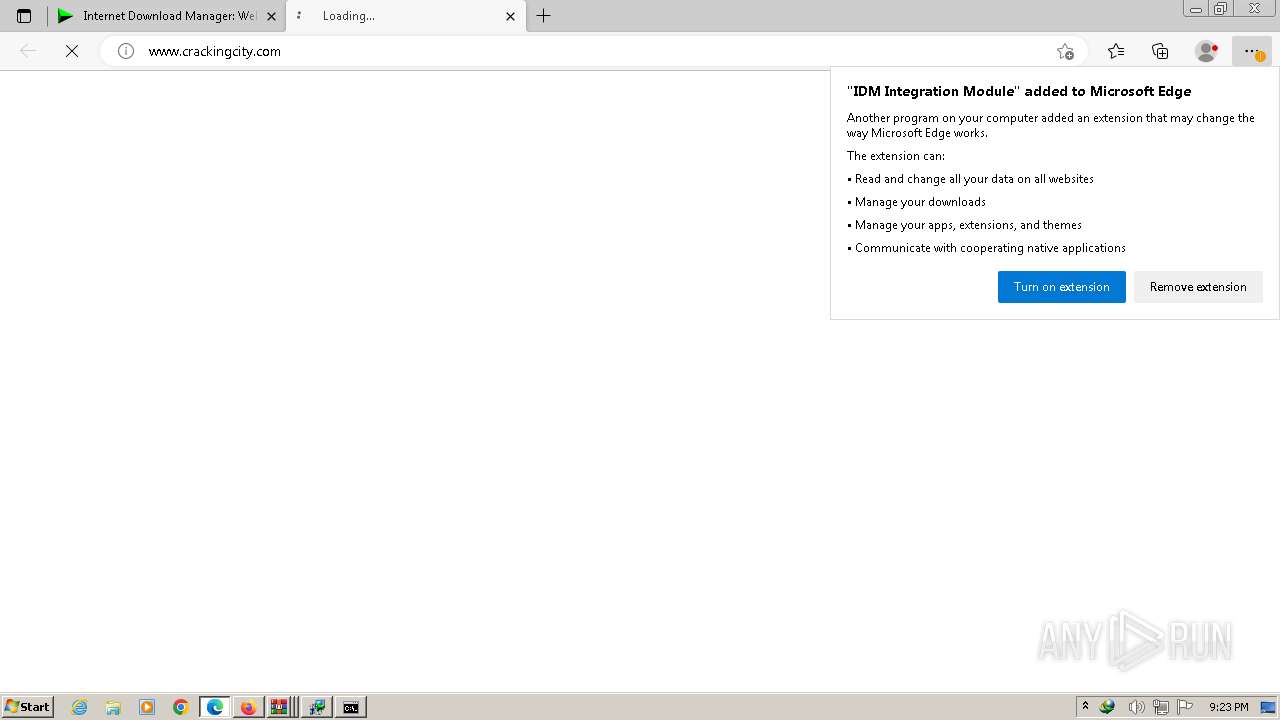This screenshot has height=720, width=1280.
Task: Switch to Internet Download Manager tab
Action: pos(167,16)
